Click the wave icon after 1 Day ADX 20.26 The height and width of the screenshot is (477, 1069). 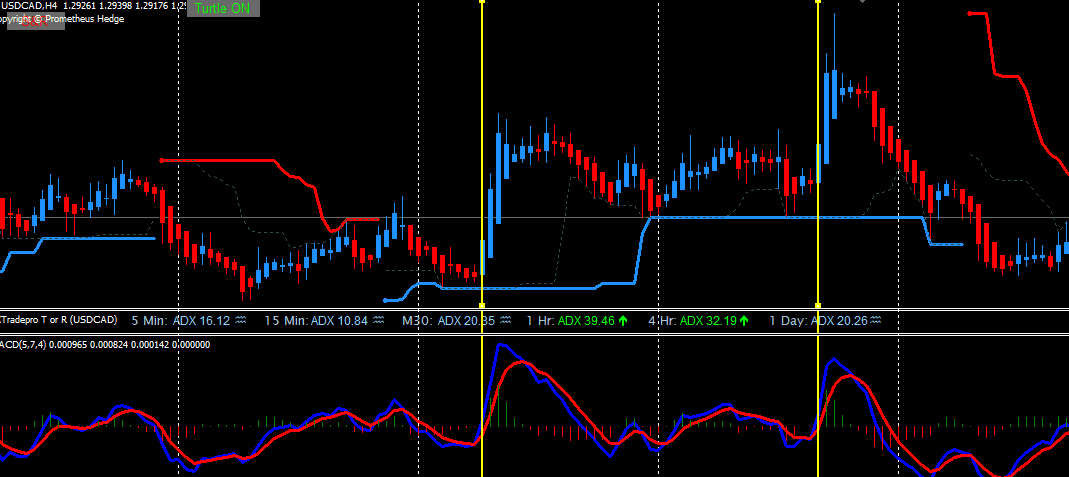875,320
